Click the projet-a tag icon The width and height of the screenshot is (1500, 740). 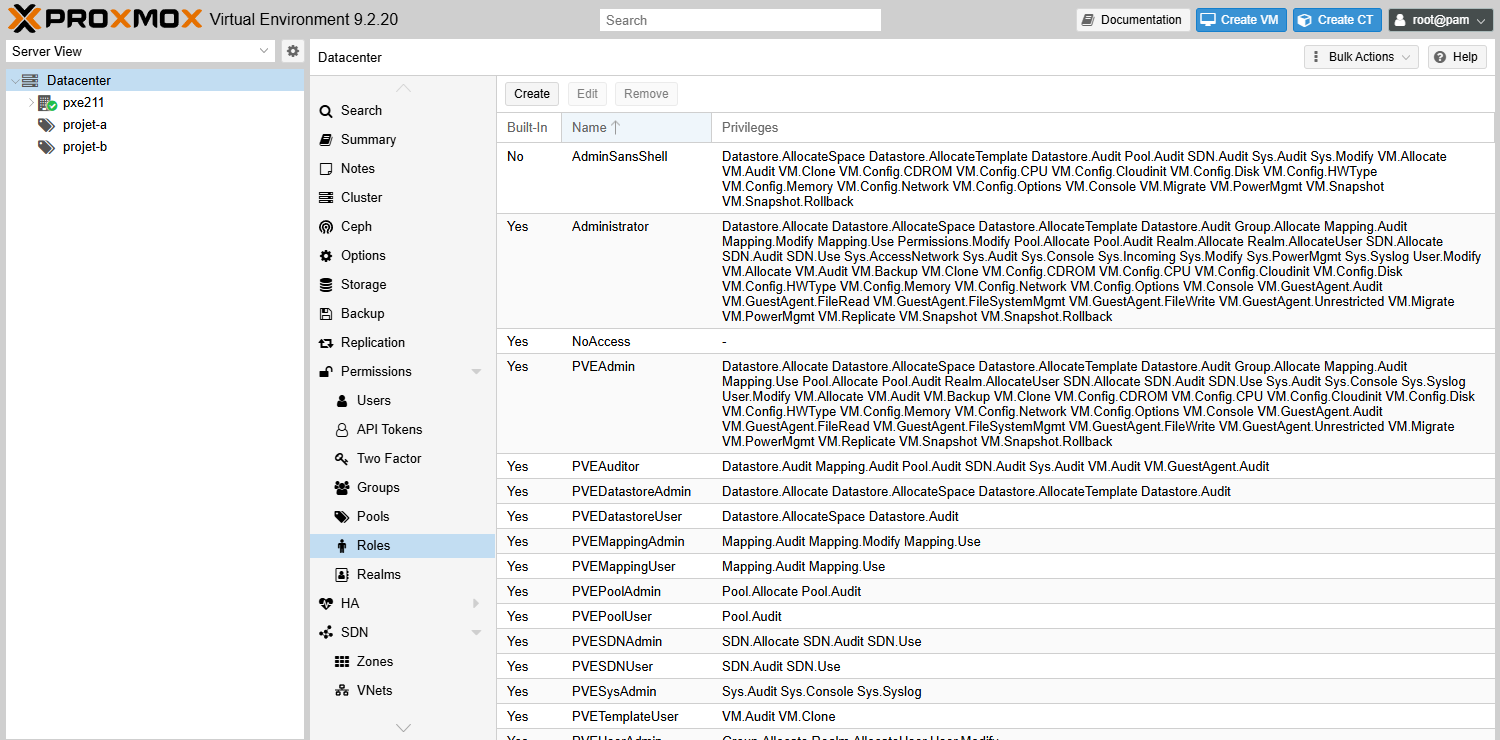[46, 125]
